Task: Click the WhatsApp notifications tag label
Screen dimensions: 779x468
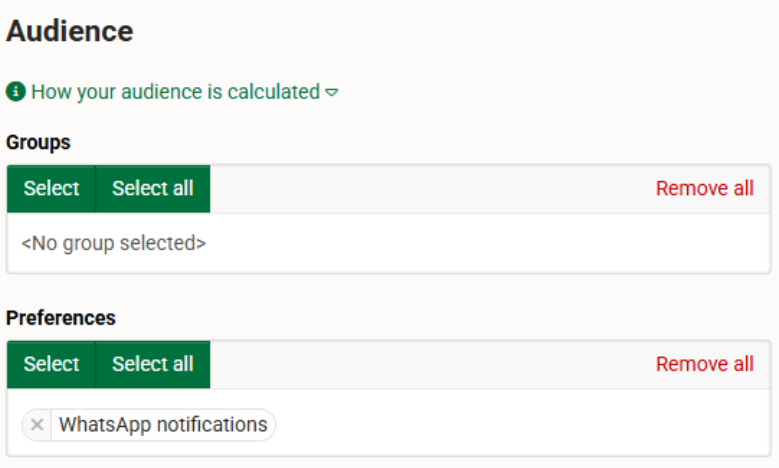Action: coord(163,425)
